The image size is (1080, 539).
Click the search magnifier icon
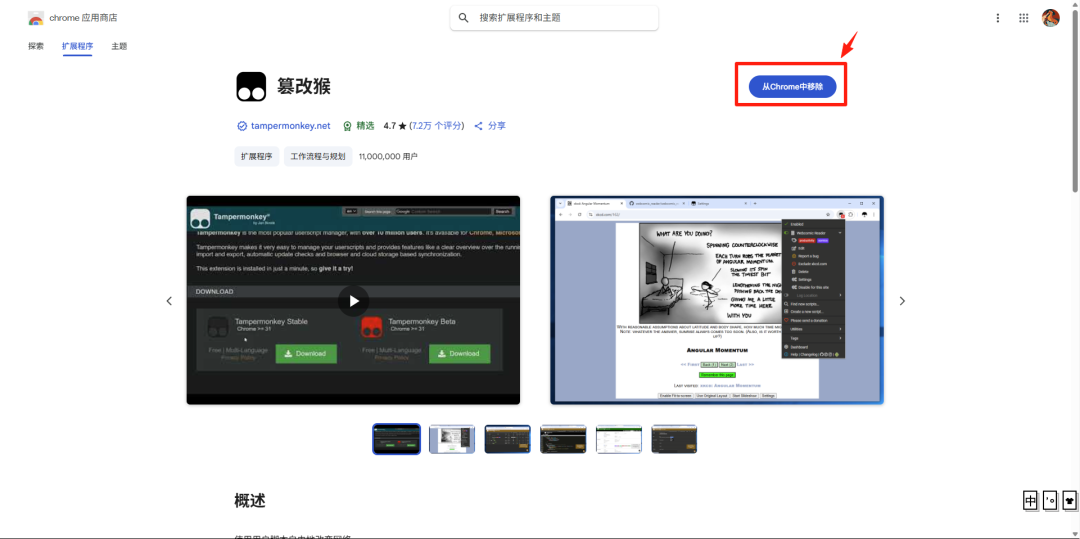coord(464,18)
